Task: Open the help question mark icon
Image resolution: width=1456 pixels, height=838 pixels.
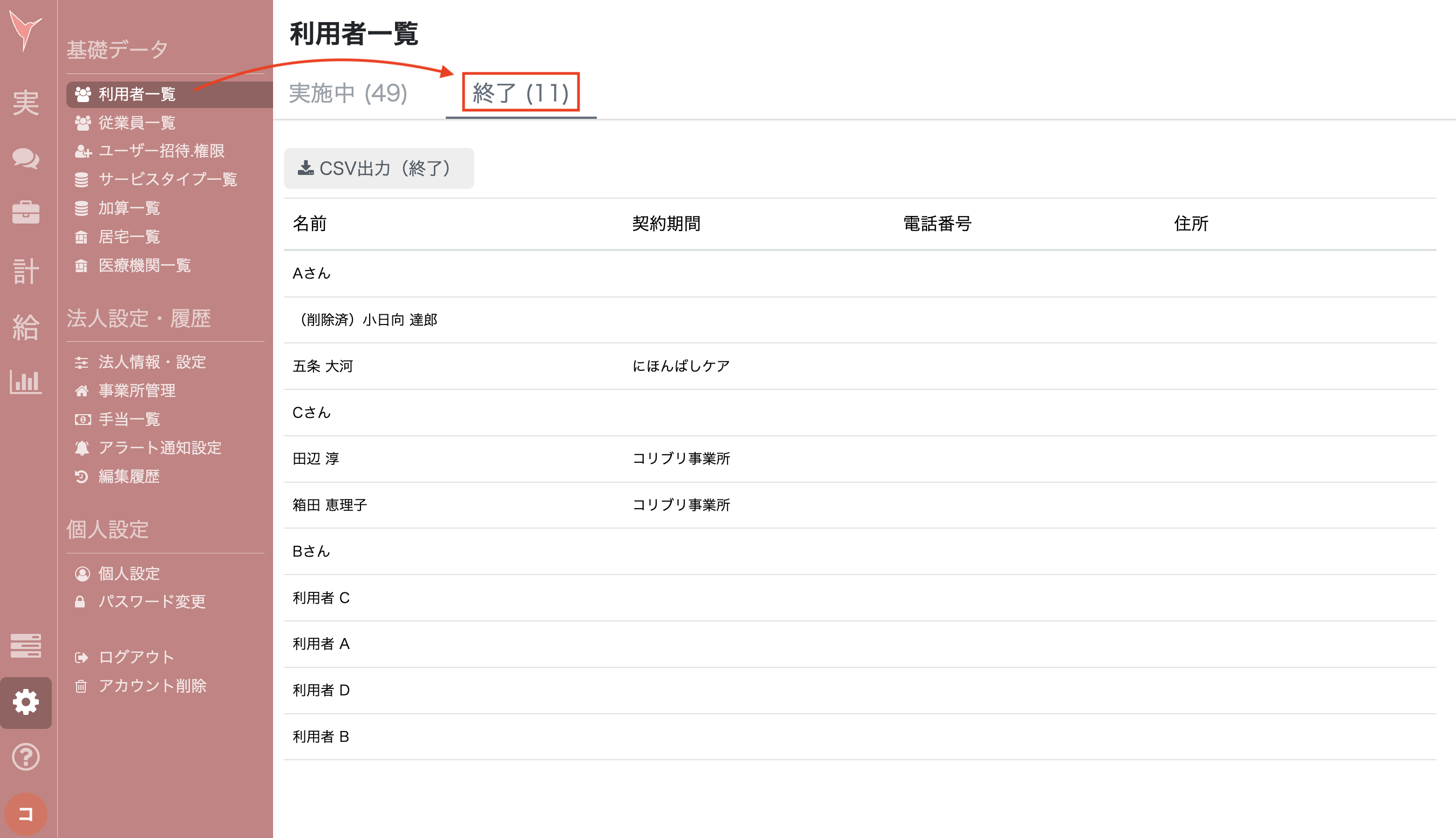Action: (26, 757)
